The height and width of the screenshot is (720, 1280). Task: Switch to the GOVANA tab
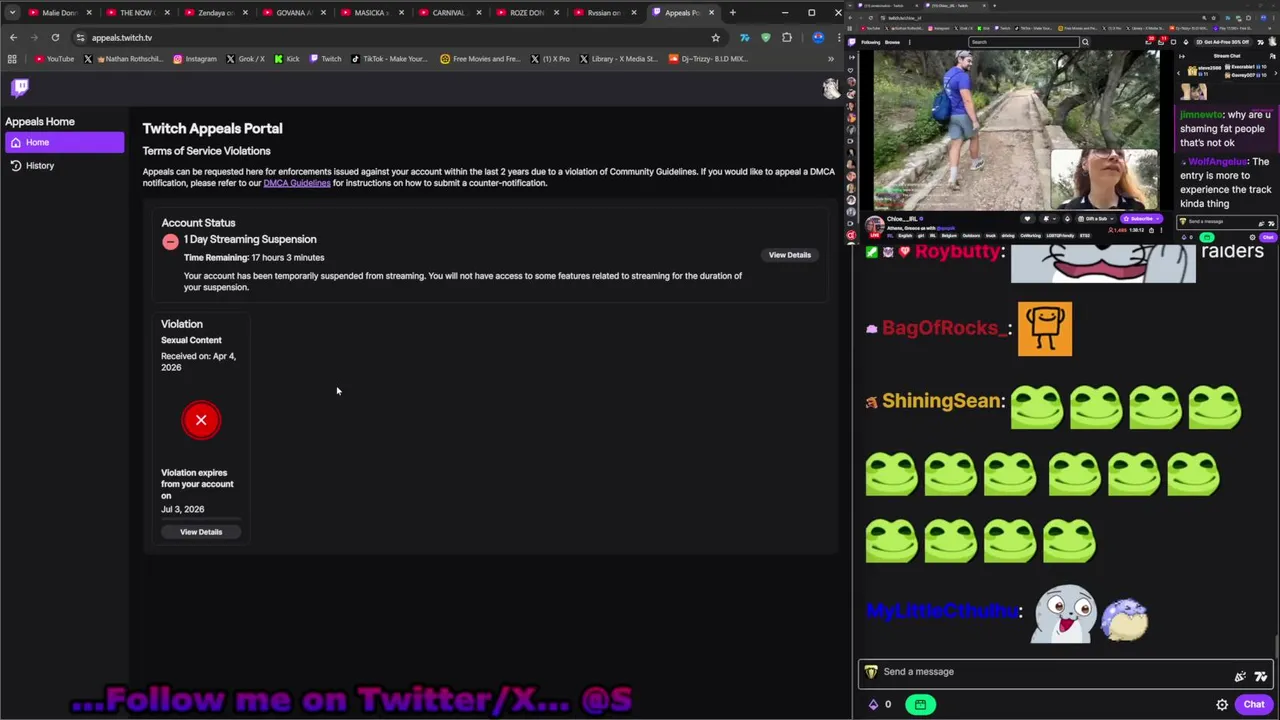point(292,13)
